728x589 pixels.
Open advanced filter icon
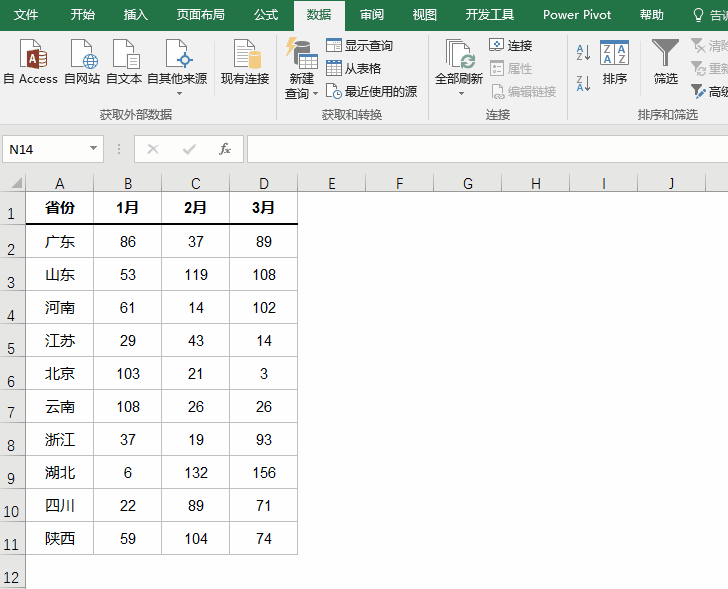(698, 91)
